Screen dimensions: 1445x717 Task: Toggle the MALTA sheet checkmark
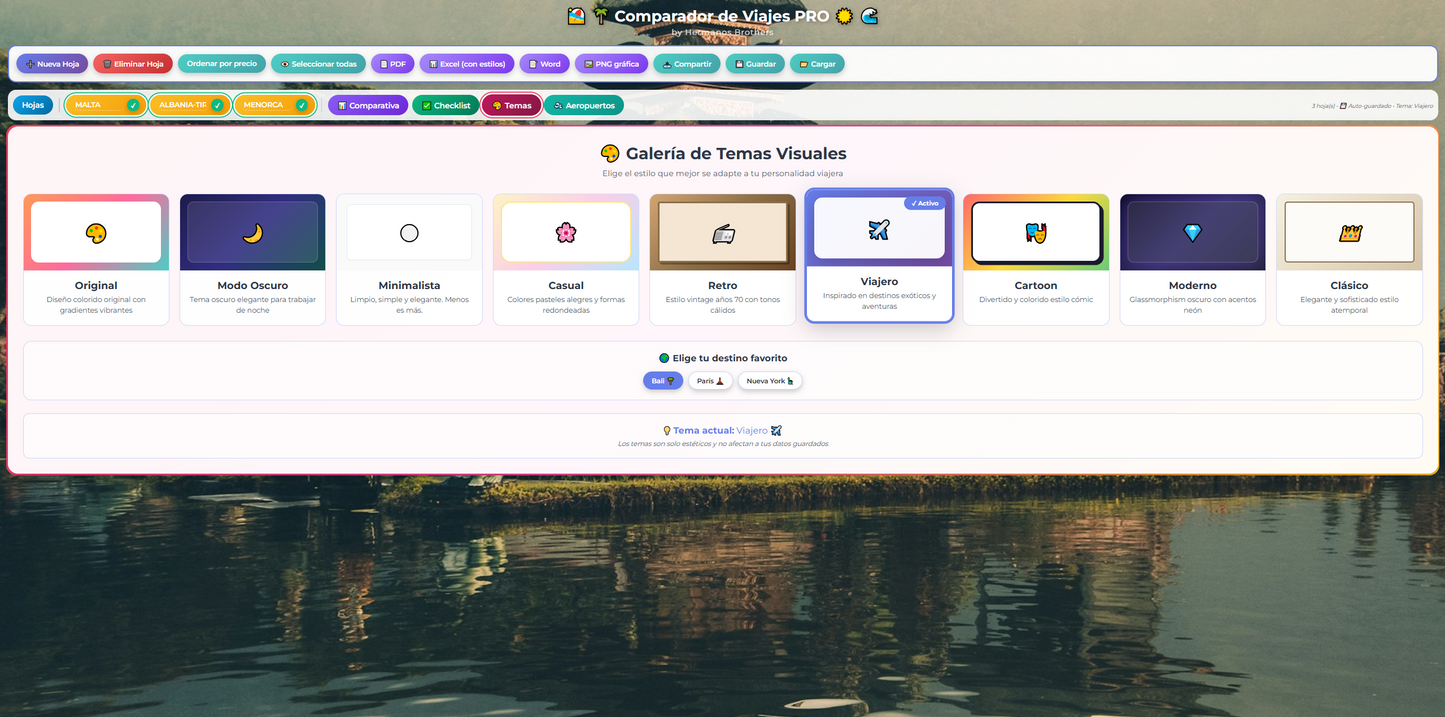tap(133, 105)
